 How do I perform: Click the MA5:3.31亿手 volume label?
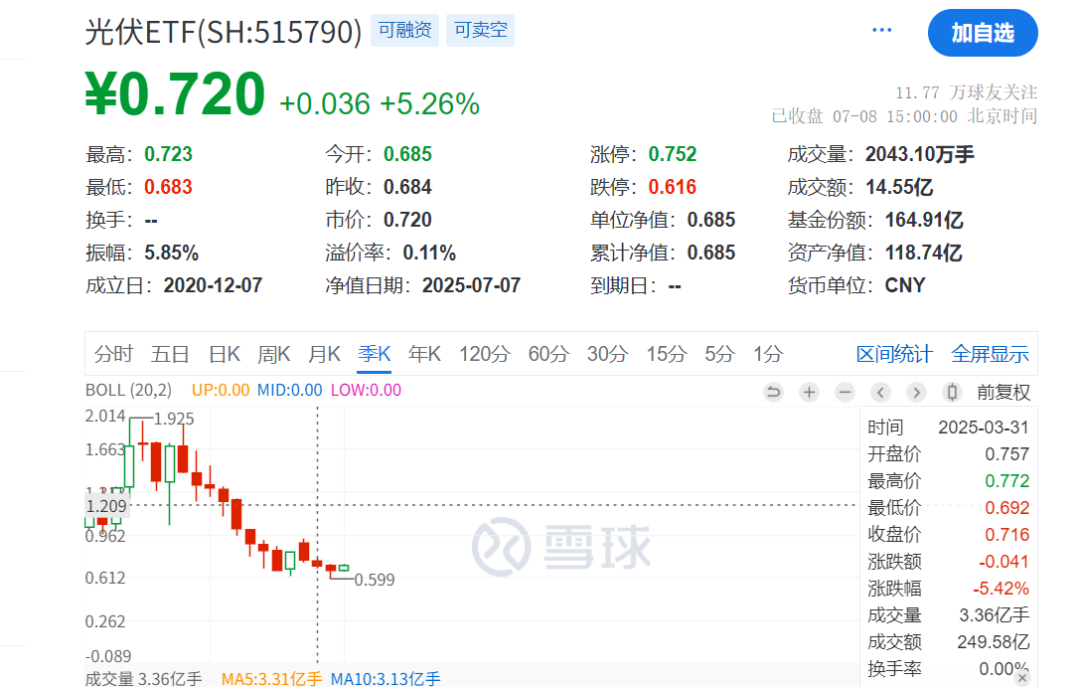[x=271, y=679]
